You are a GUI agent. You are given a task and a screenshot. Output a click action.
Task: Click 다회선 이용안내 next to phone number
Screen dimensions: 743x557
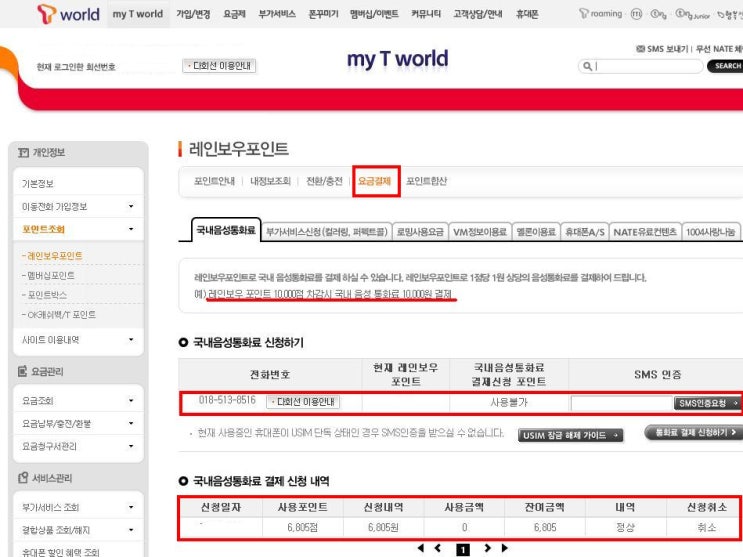303,402
